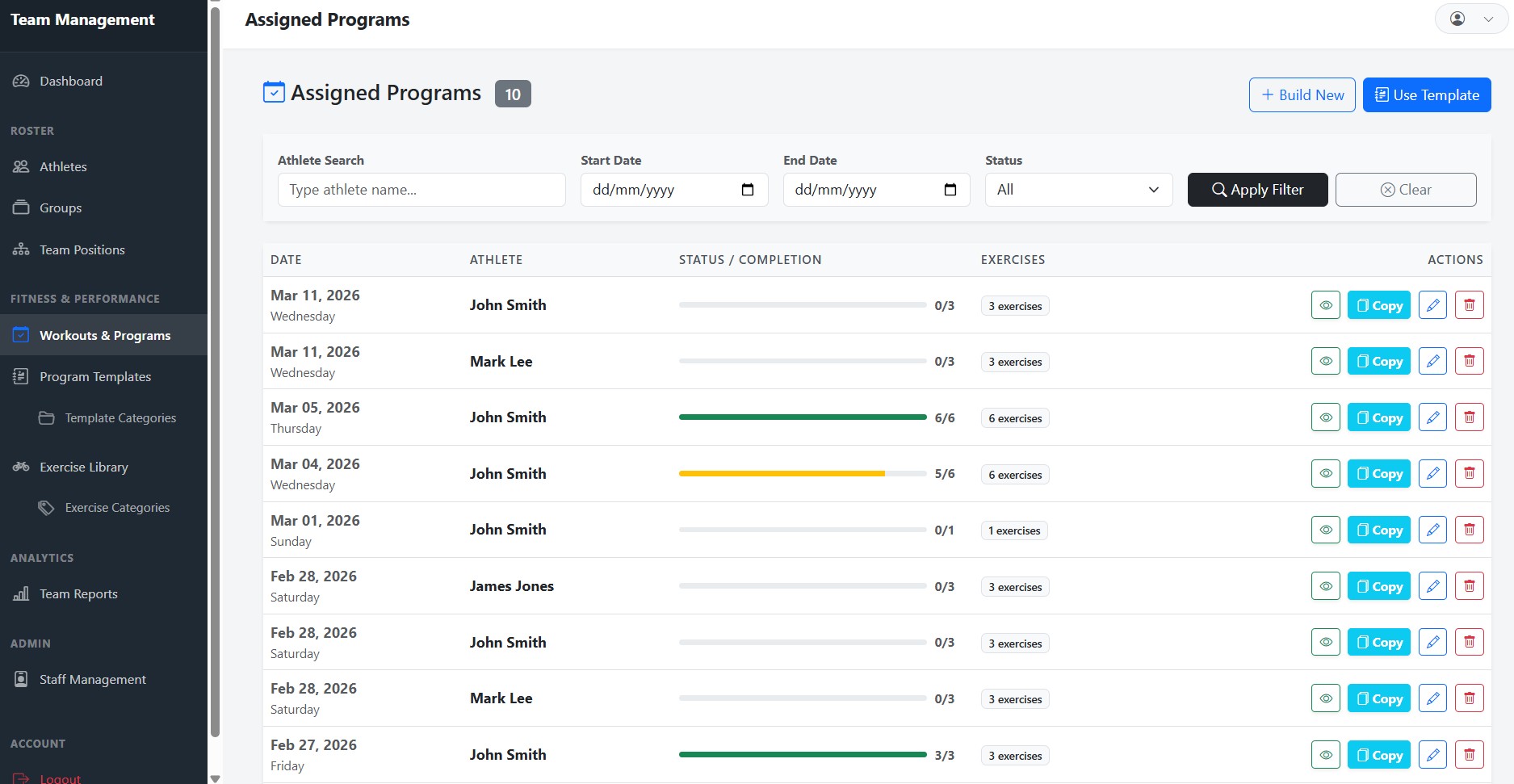Click the yellow 5/6 progress bar for Mar 04
The image size is (1514, 784).
coord(782,473)
